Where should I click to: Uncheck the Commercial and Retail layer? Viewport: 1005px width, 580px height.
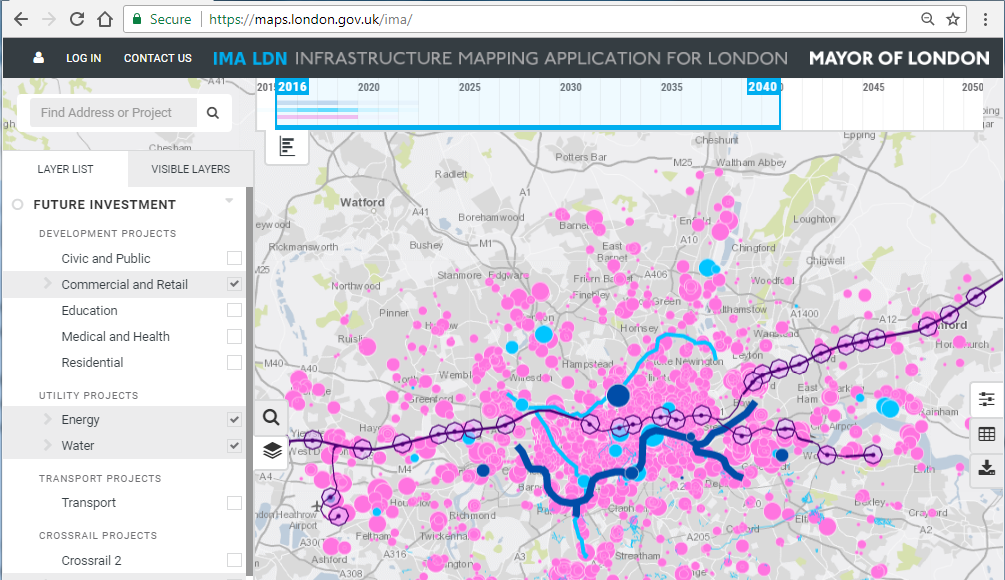pos(235,284)
